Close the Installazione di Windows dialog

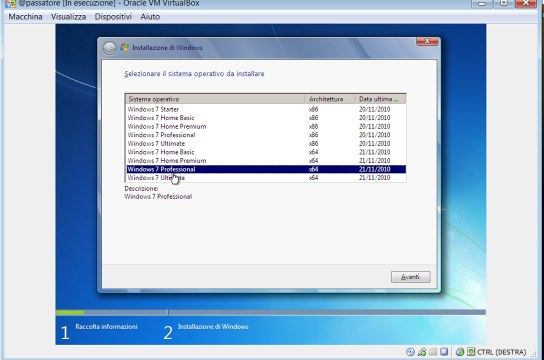tap(427, 41)
